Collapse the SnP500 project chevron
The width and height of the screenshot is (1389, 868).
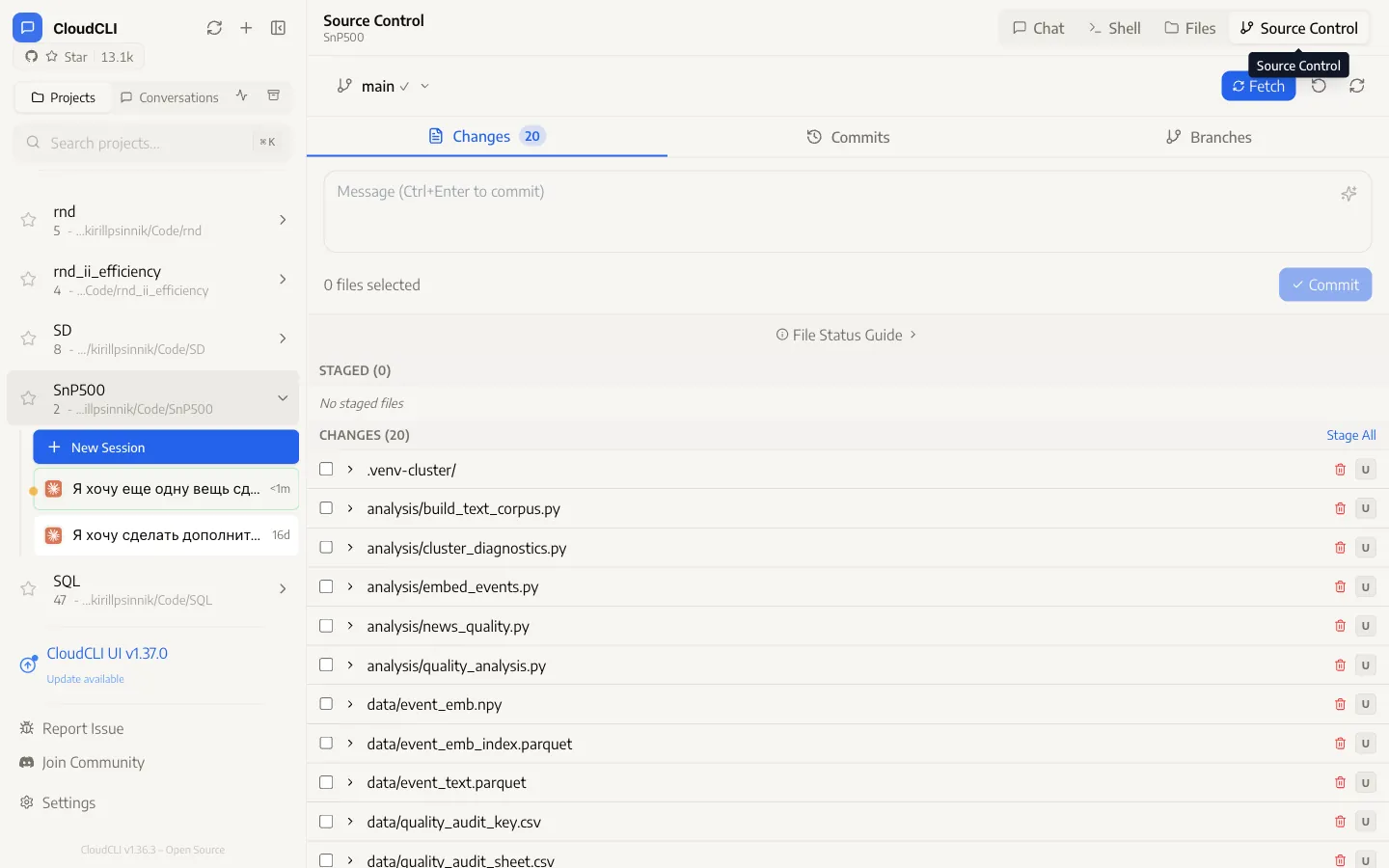(283, 398)
